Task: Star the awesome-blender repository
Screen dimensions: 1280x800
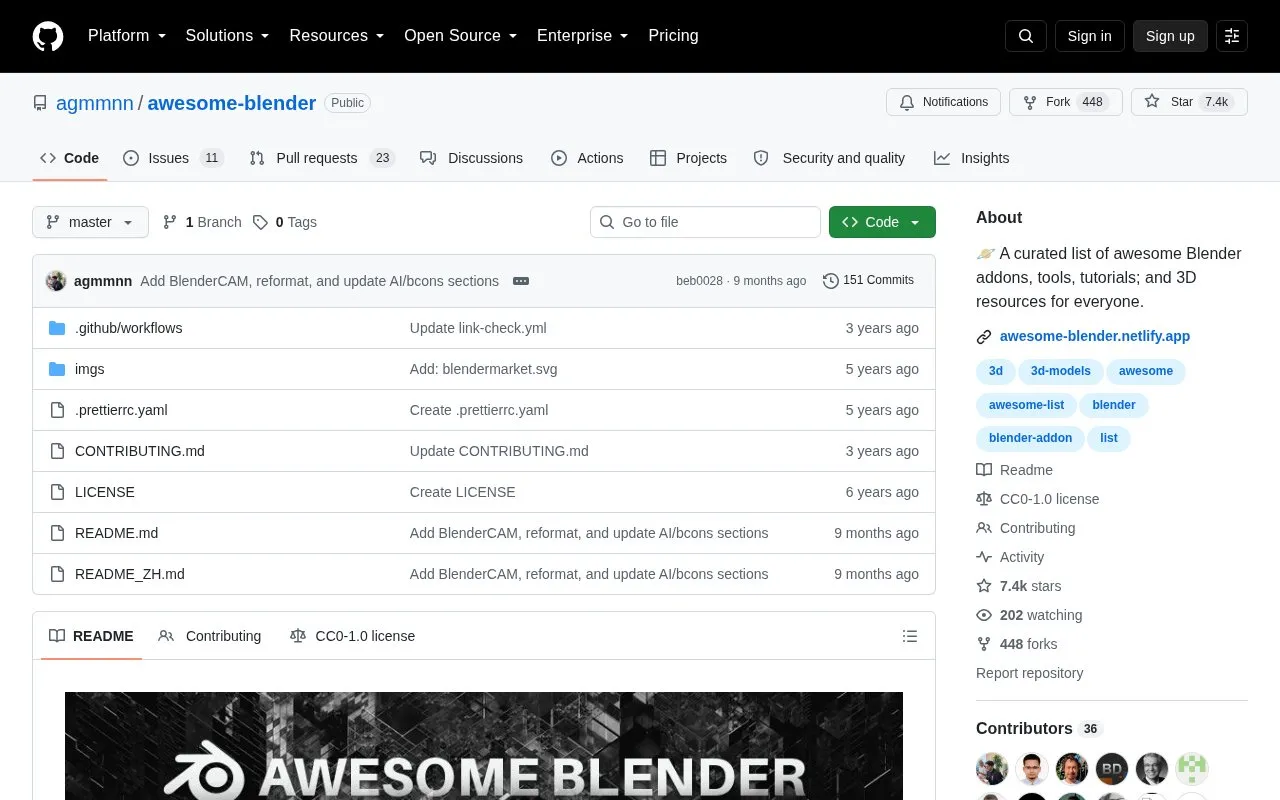Action: (x=1189, y=102)
